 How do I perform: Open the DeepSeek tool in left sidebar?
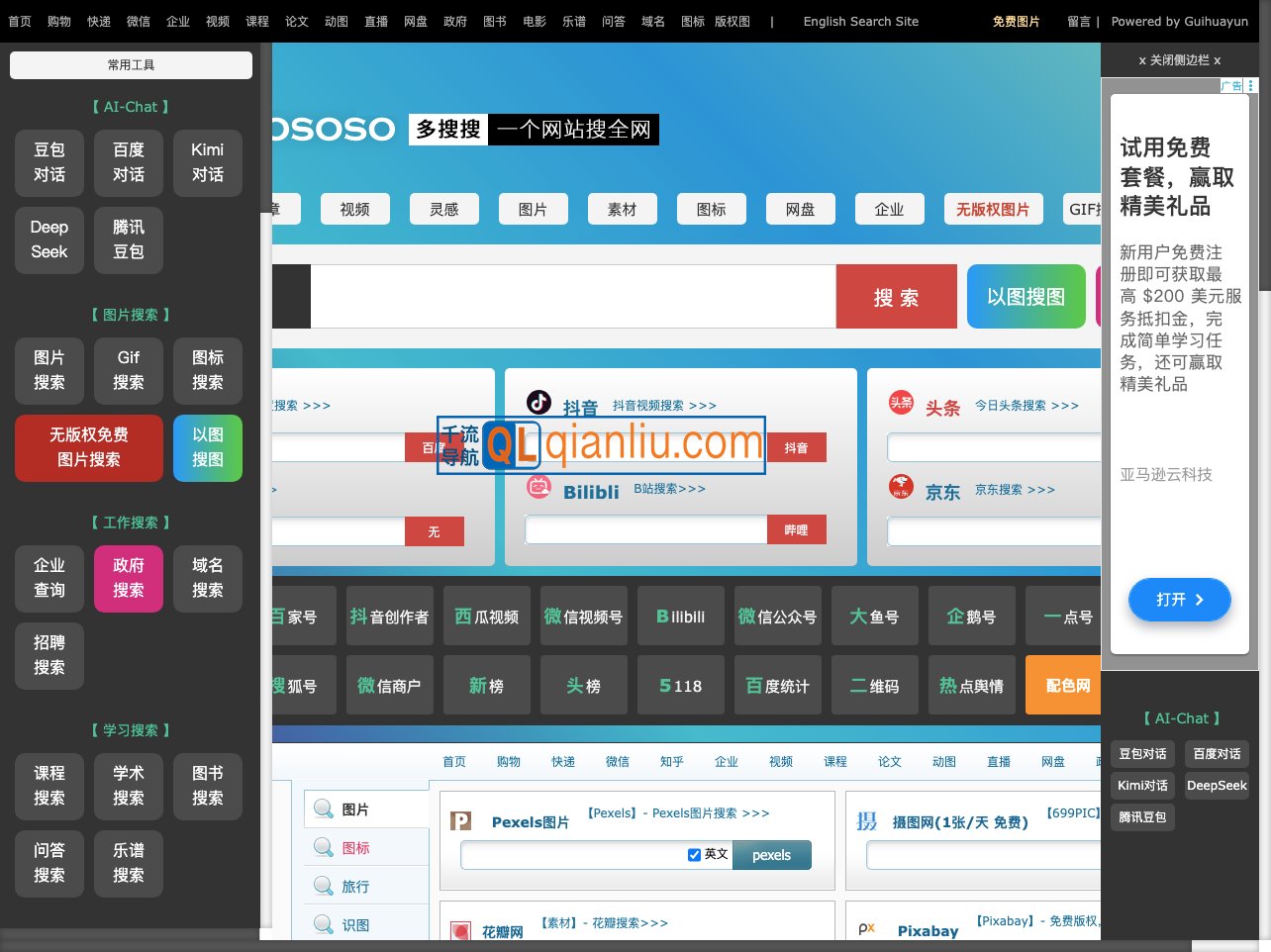49,239
